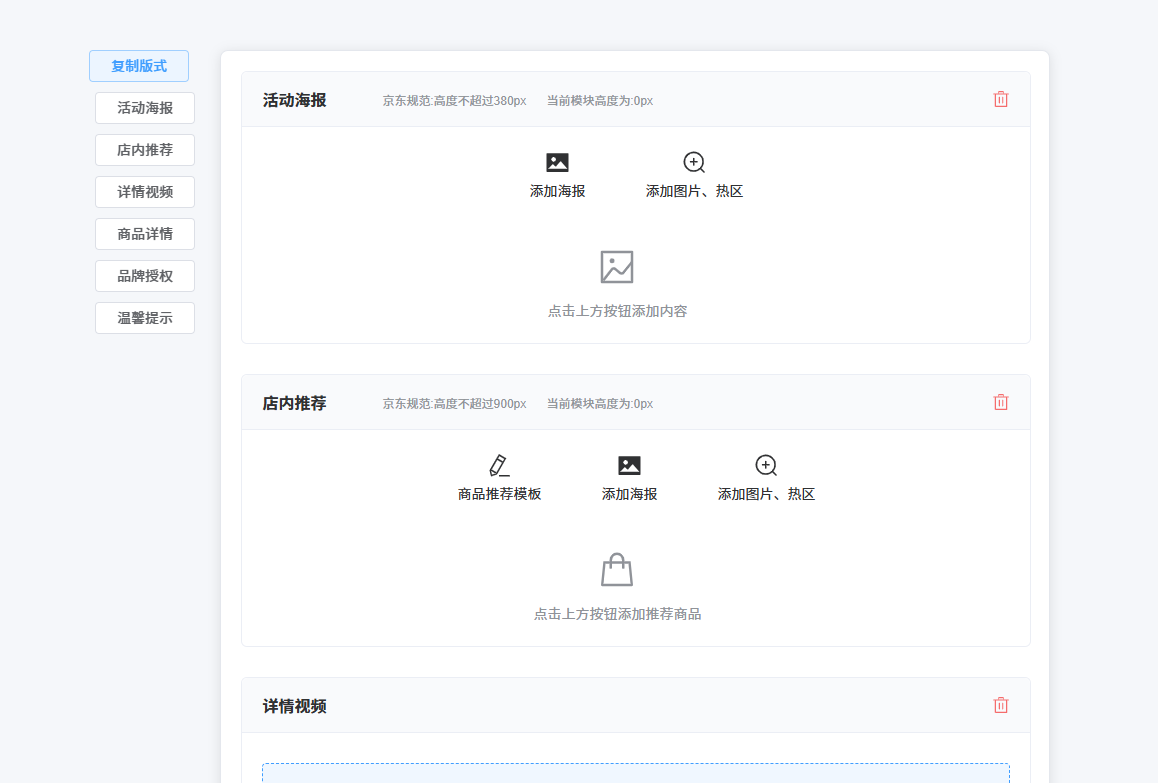The image size is (1158, 783).
Task: Click the 点击上方按钮添加推荐商品 placeholder text
Action: 617,614
